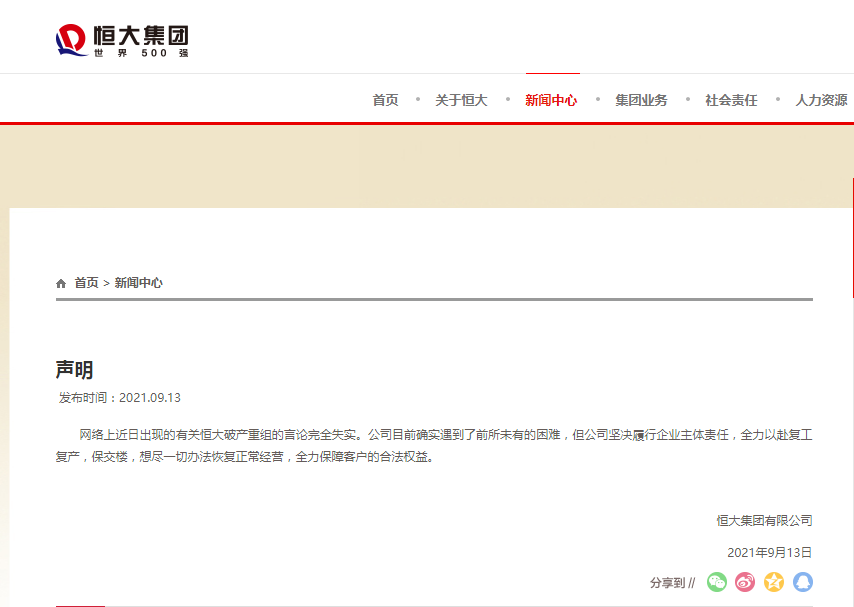The height and width of the screenshot is (607, 854).
Task: Share to WeChat icon
Action: 717,582
